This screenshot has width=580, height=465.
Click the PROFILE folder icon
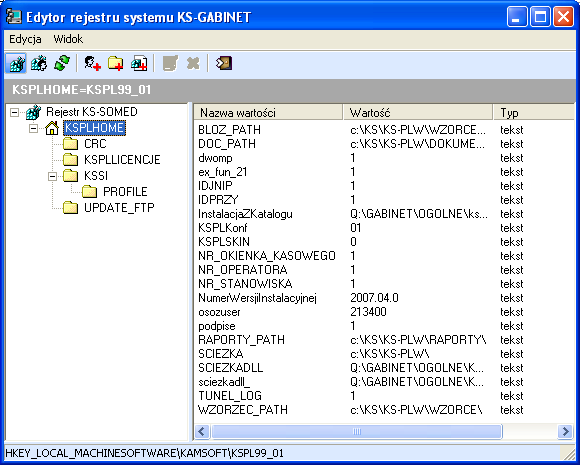(x=89, y=192)
